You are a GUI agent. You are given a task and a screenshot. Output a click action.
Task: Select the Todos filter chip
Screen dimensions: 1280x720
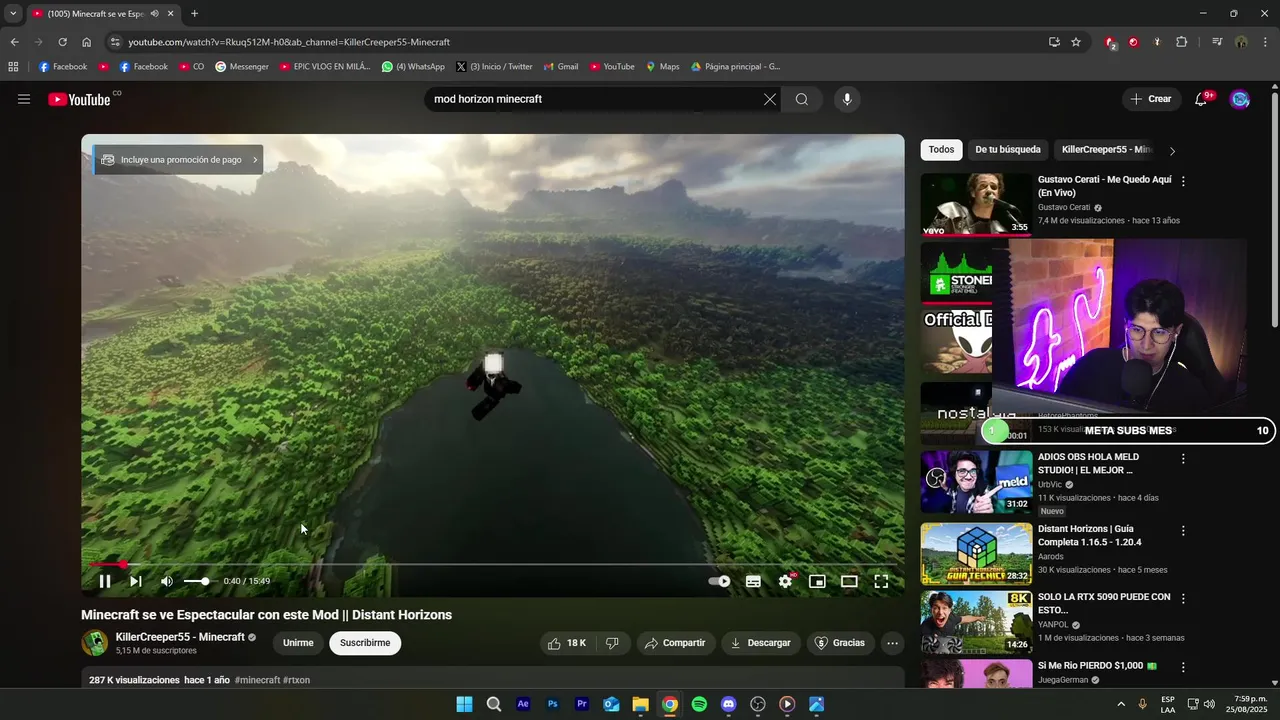[x=941, y=150]
